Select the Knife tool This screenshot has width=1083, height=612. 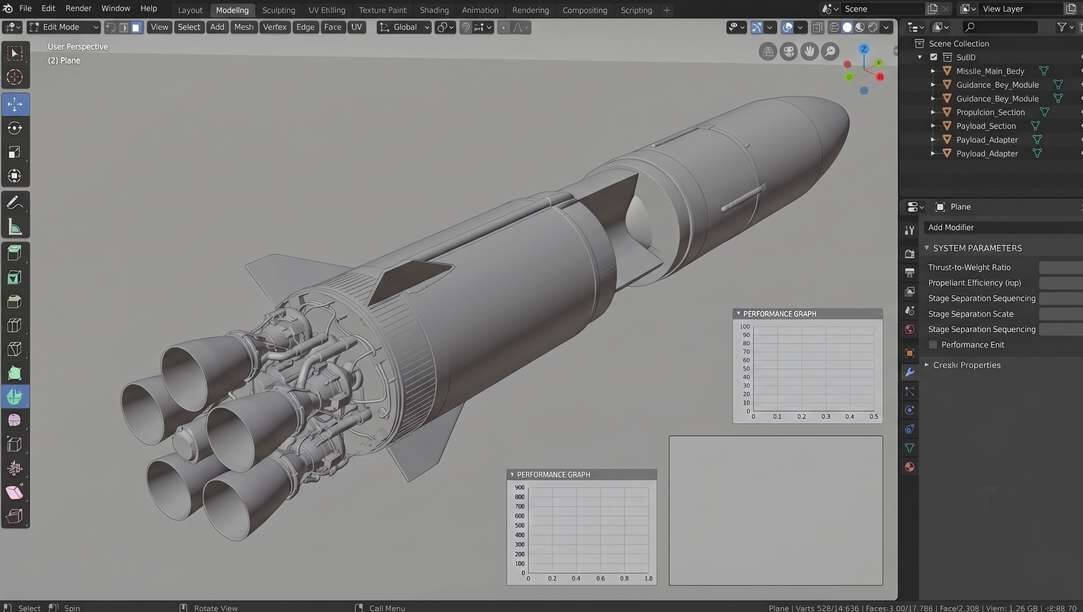(x=15, y=349)
